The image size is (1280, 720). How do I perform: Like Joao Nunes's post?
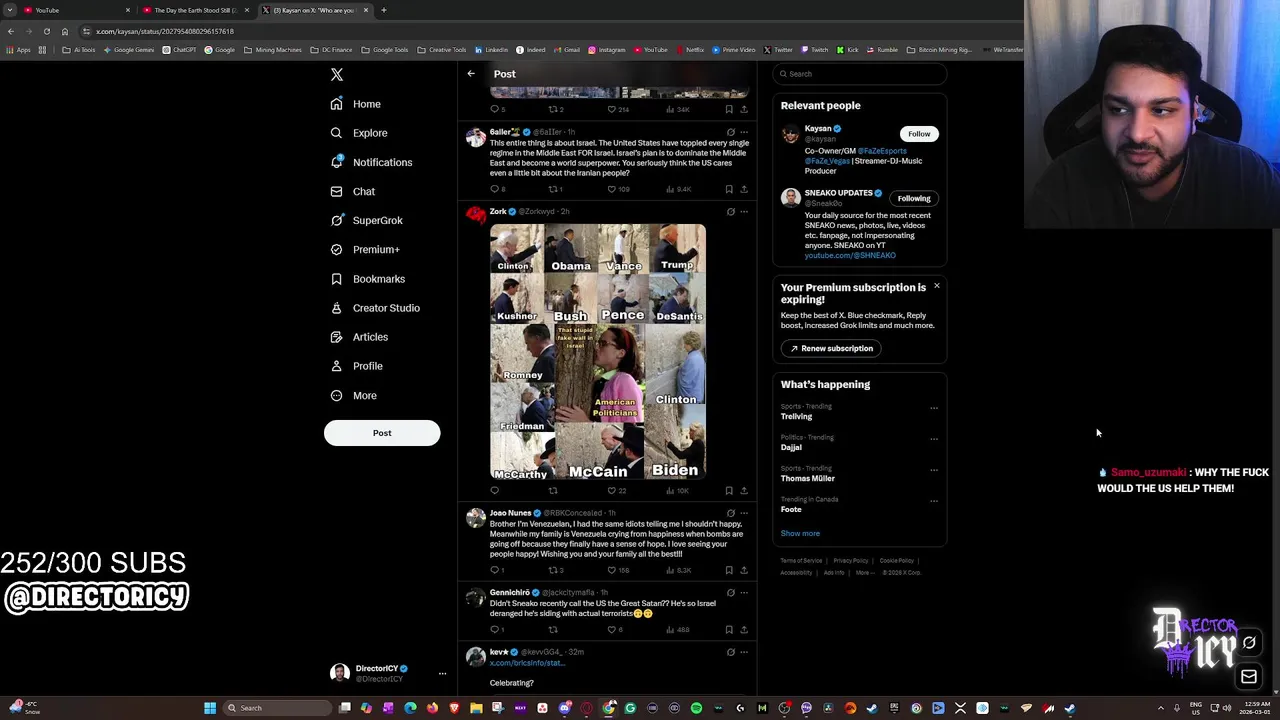(x=620, y=570)
